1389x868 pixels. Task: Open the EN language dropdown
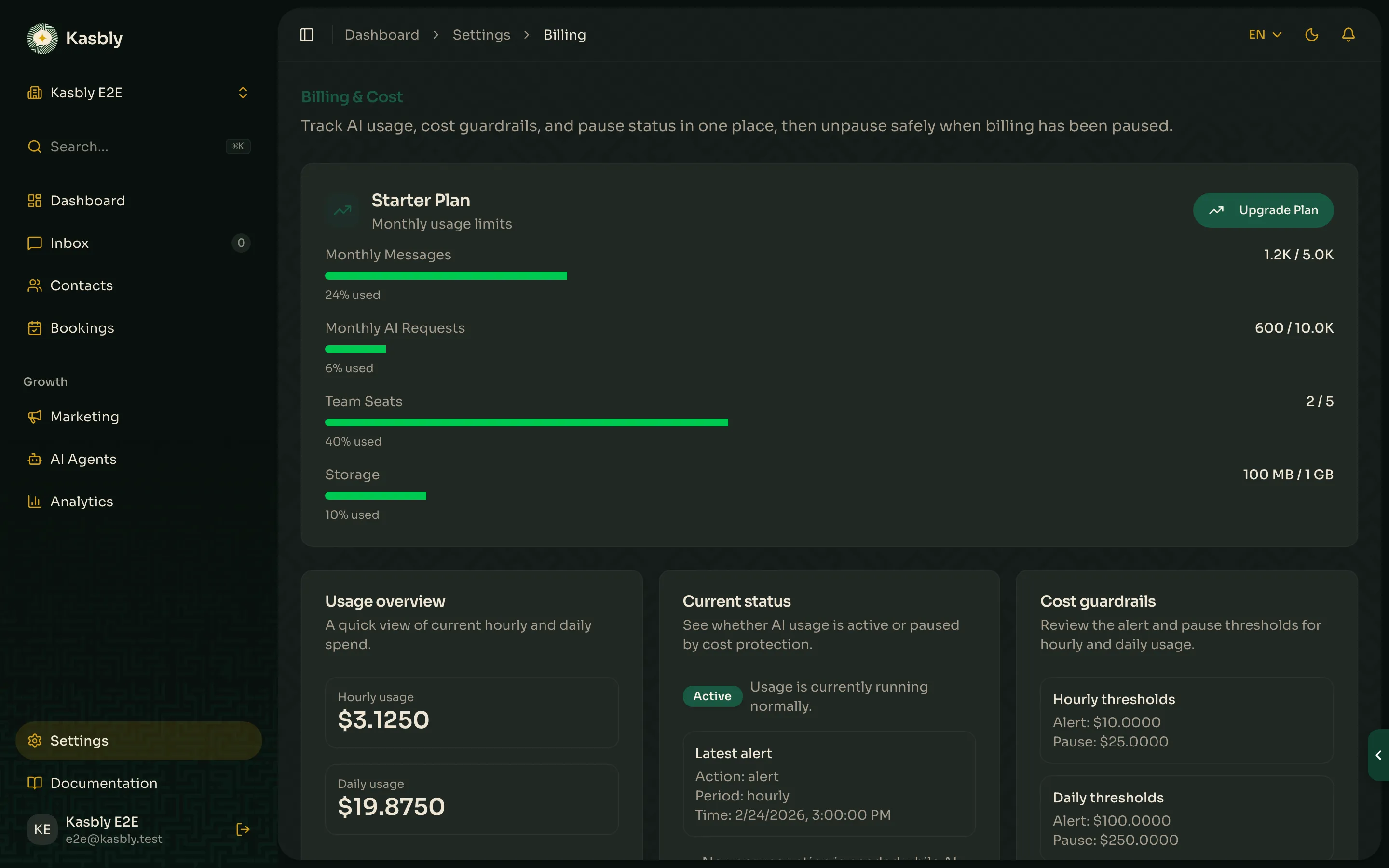(1265, 34)
